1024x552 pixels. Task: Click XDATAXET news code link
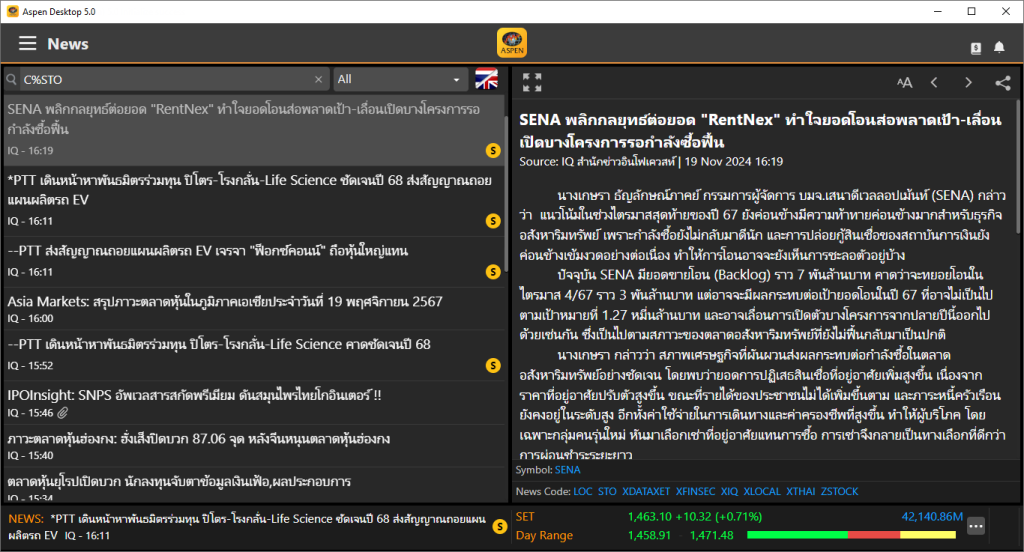click(646, 492)
